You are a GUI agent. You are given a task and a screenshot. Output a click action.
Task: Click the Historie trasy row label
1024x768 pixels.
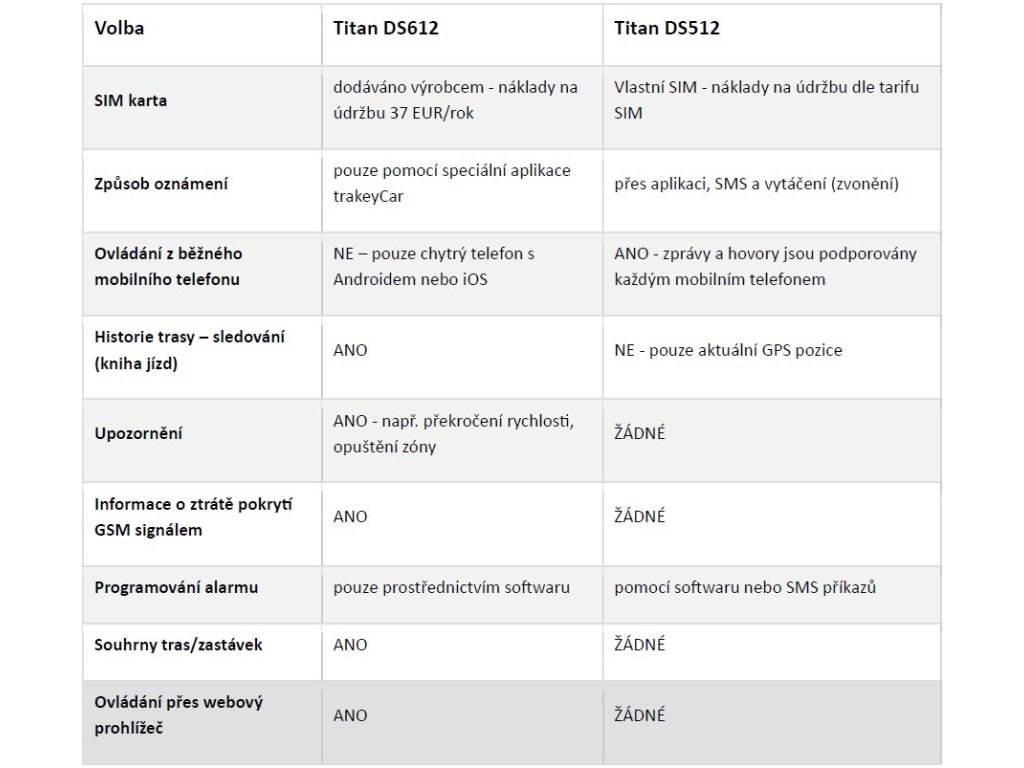point(189,350)
